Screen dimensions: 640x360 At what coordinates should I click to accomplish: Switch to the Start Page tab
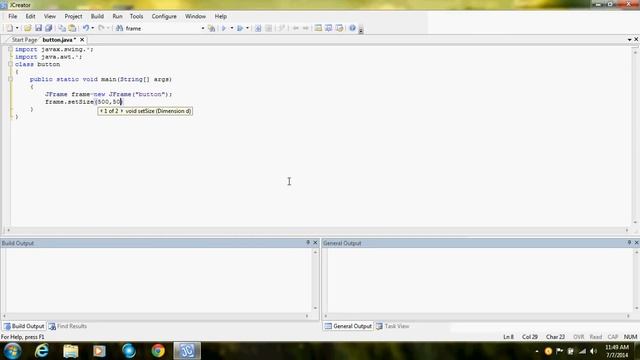click(x=24, y=40)
